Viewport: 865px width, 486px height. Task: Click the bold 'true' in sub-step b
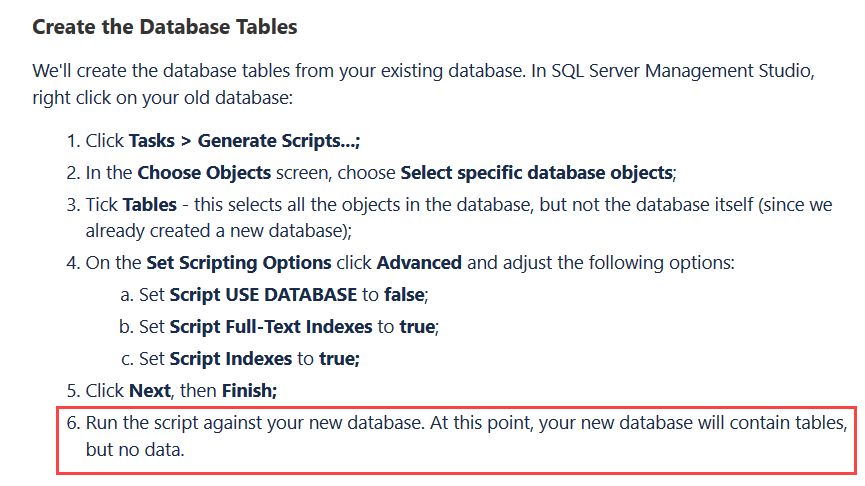(x=418, y=327)
